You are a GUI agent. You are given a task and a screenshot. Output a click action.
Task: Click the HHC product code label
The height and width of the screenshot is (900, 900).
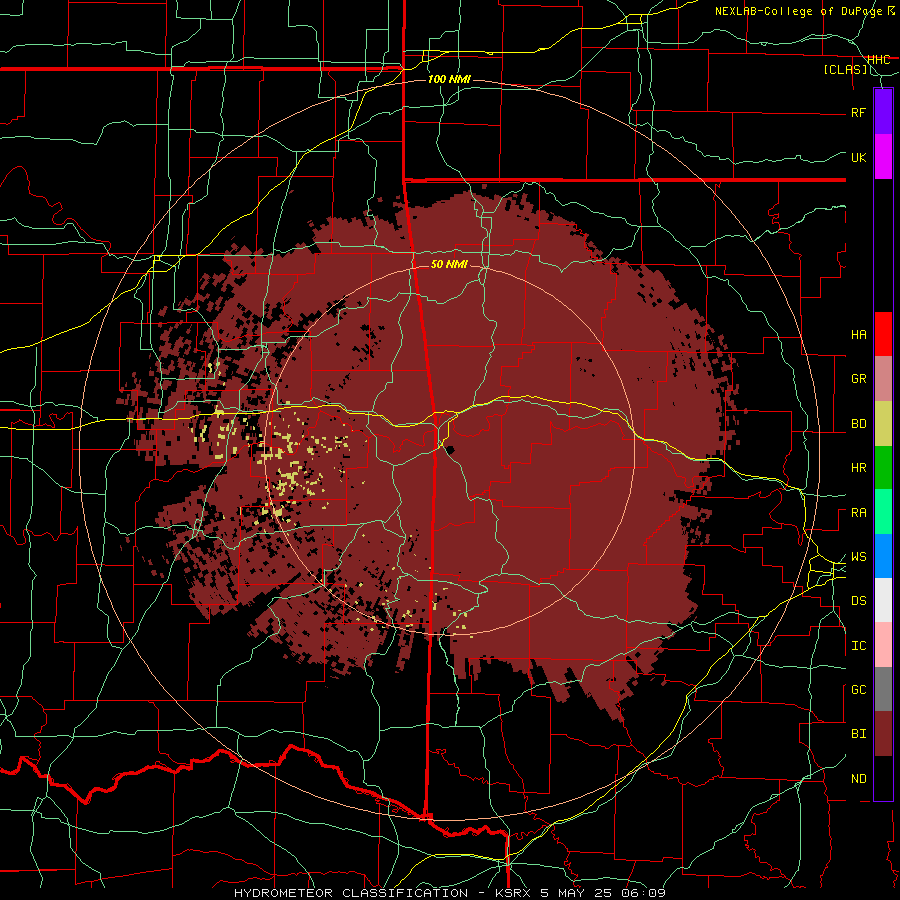point(879,60)
